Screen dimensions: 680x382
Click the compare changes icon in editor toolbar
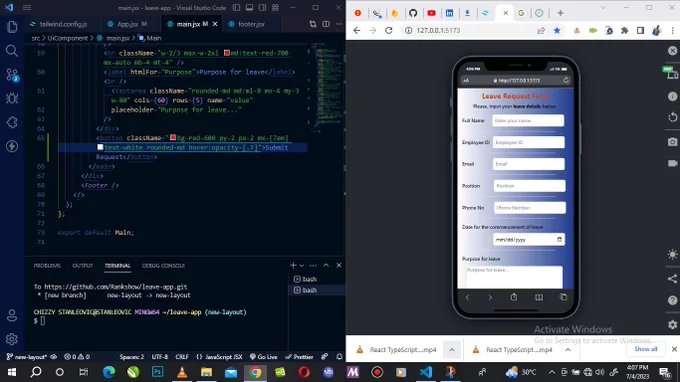point(313,24)
